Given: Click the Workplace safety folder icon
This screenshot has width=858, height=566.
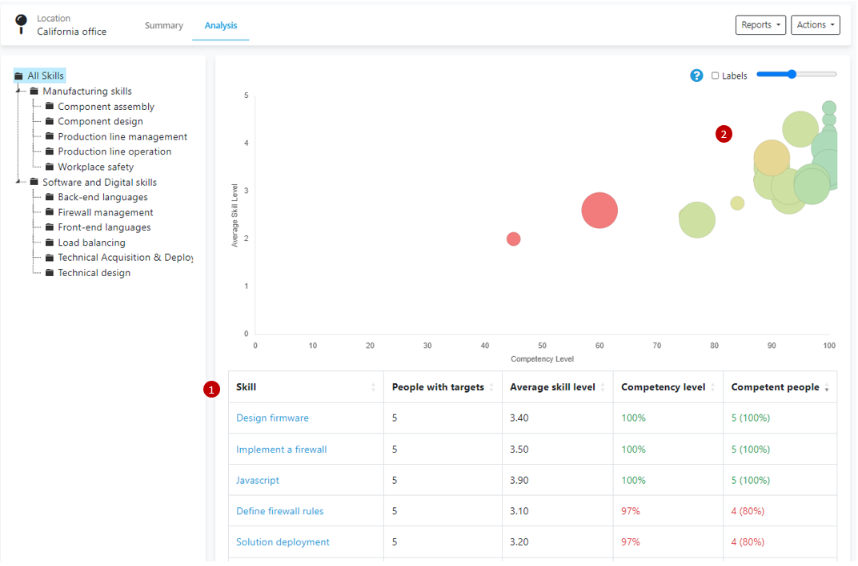Looking at the screenshot, I should (x=49, y=167).
